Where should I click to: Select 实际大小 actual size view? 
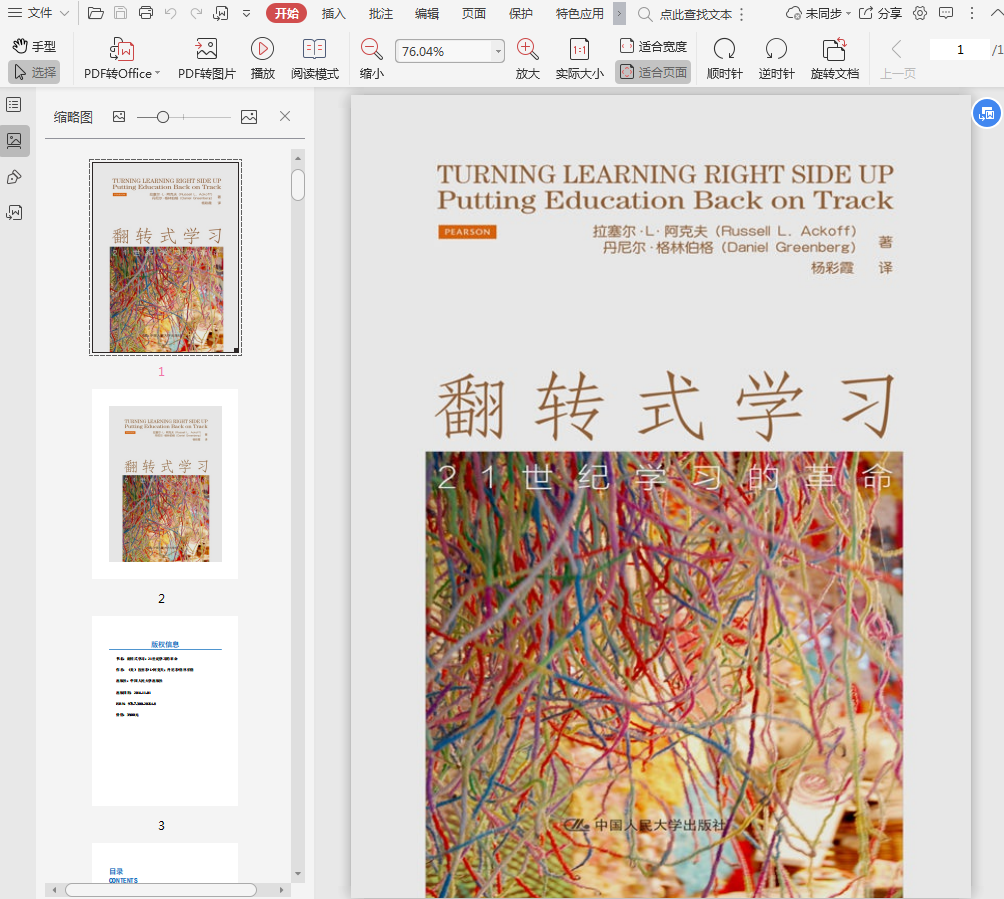(579, 50)
